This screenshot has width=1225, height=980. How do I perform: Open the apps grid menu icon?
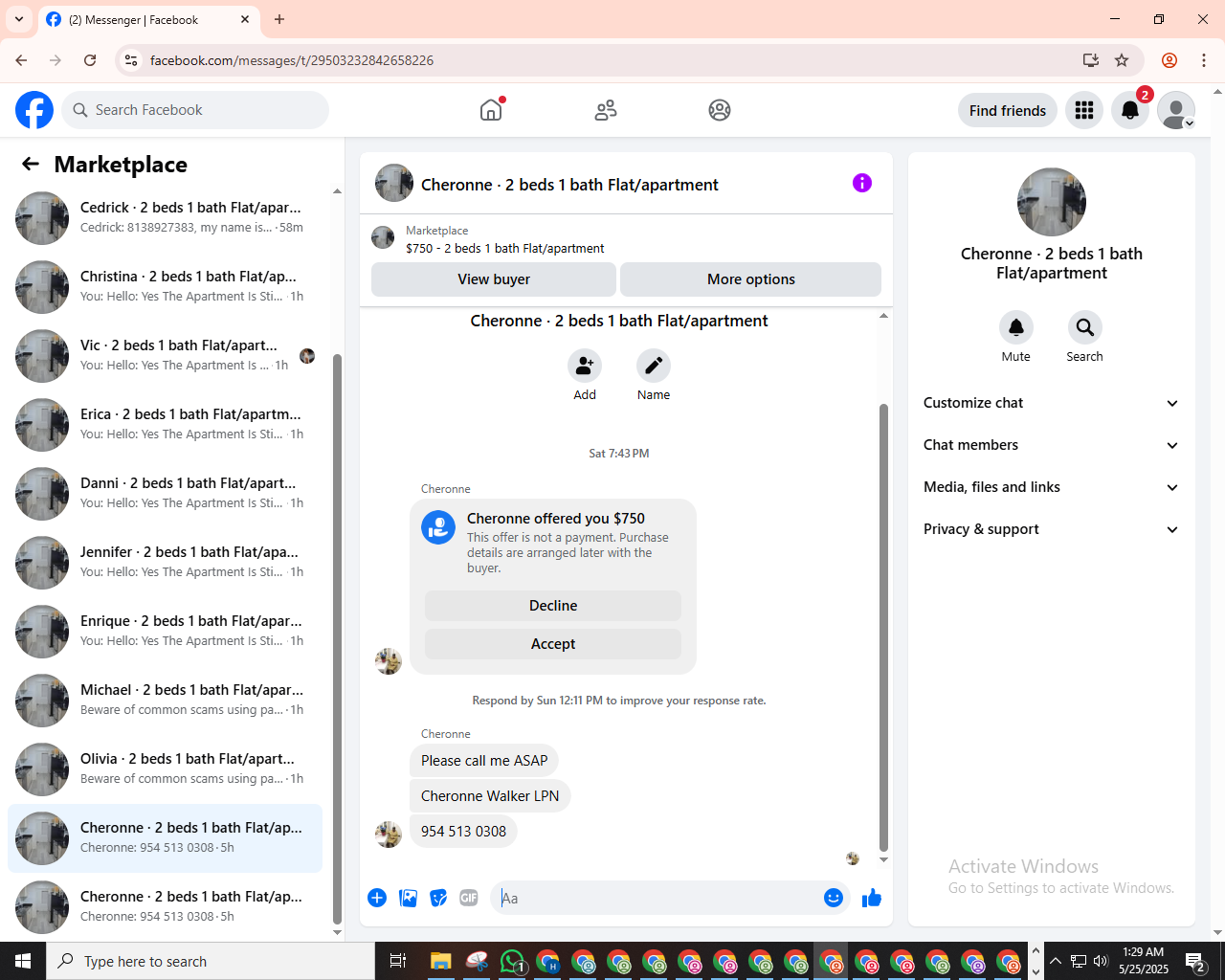[1084, 110]
